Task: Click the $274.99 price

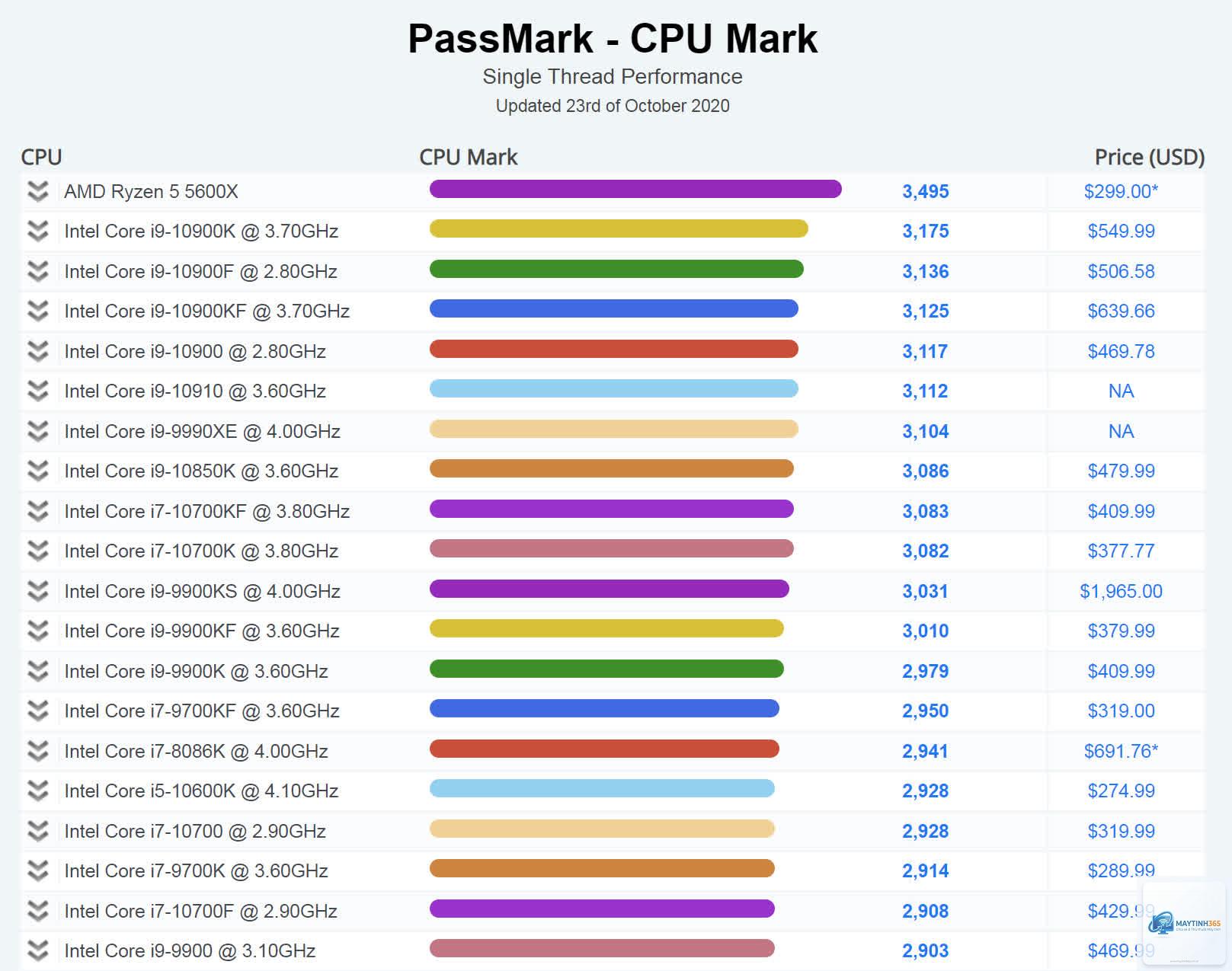Action: coord(1121,791)
